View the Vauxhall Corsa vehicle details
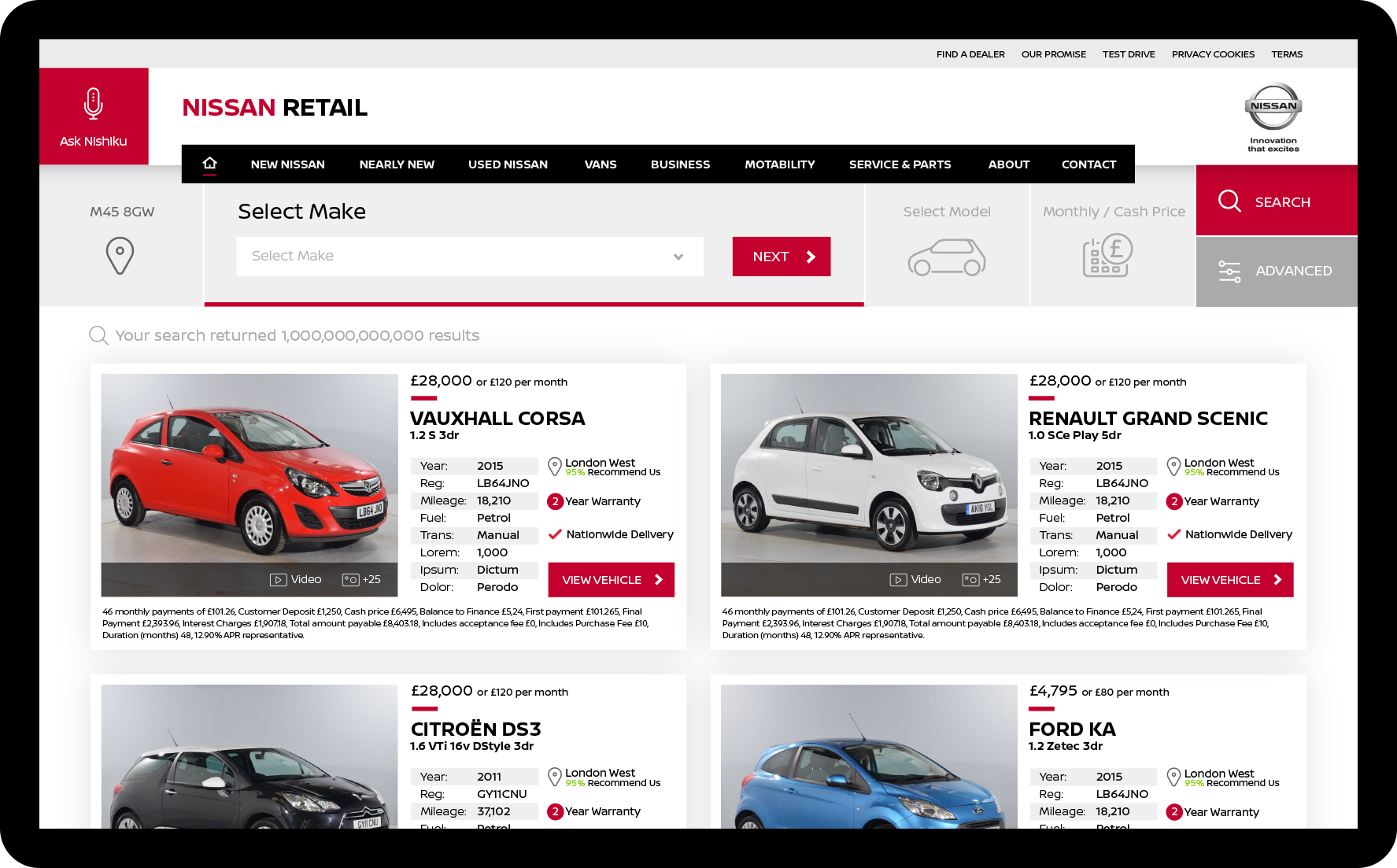 [x=611, y=580]
